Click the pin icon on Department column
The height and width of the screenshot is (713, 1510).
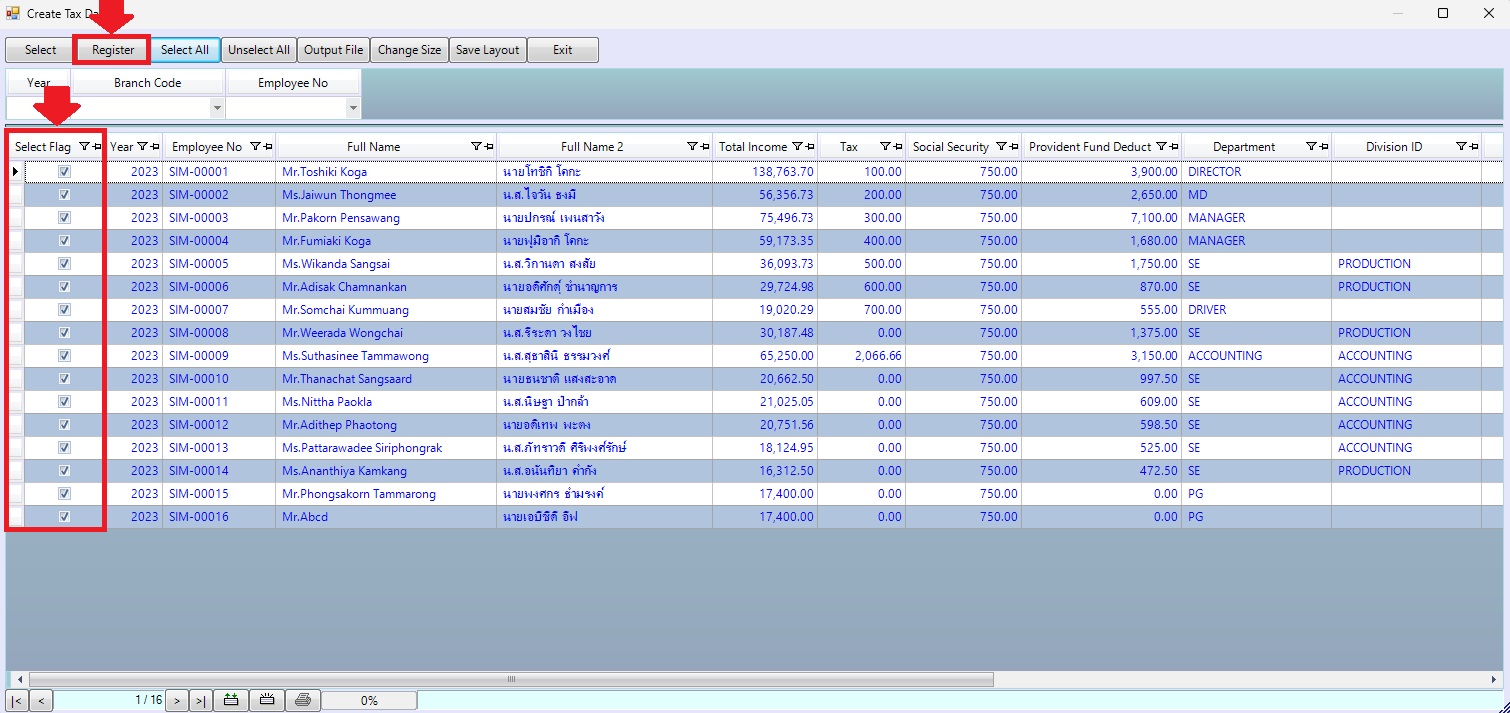[1323, 147]
